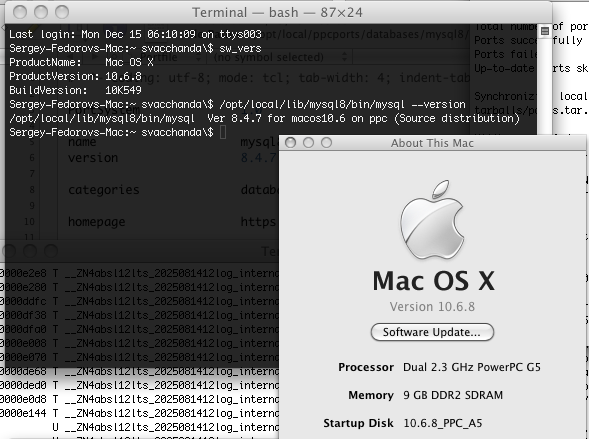Click the Version 10.6.8 text under Mac OS X
This screenshot has width=589, height=439.
point(432,306)
